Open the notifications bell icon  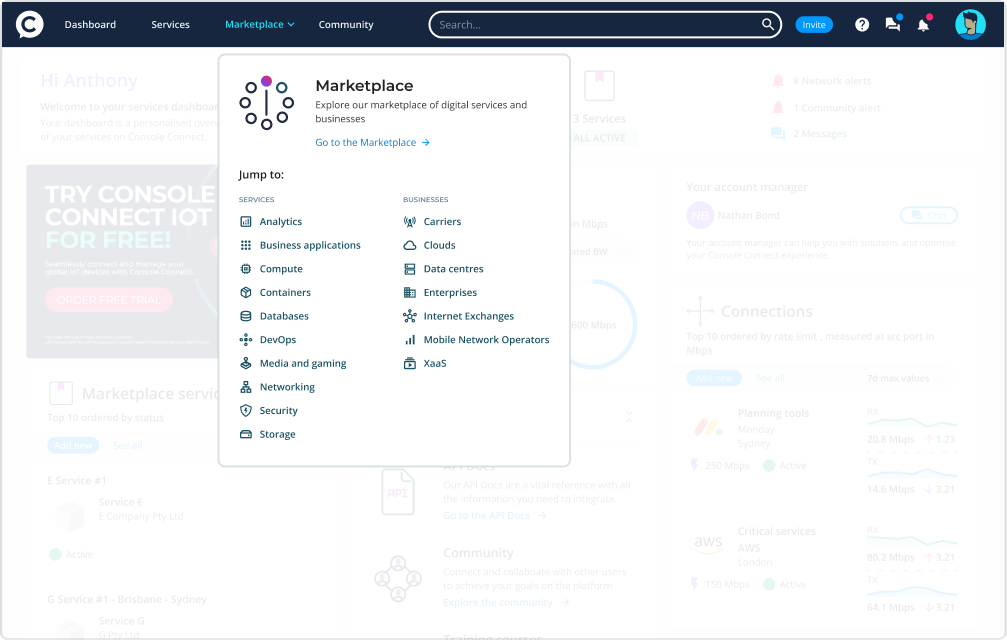point(924,24)
